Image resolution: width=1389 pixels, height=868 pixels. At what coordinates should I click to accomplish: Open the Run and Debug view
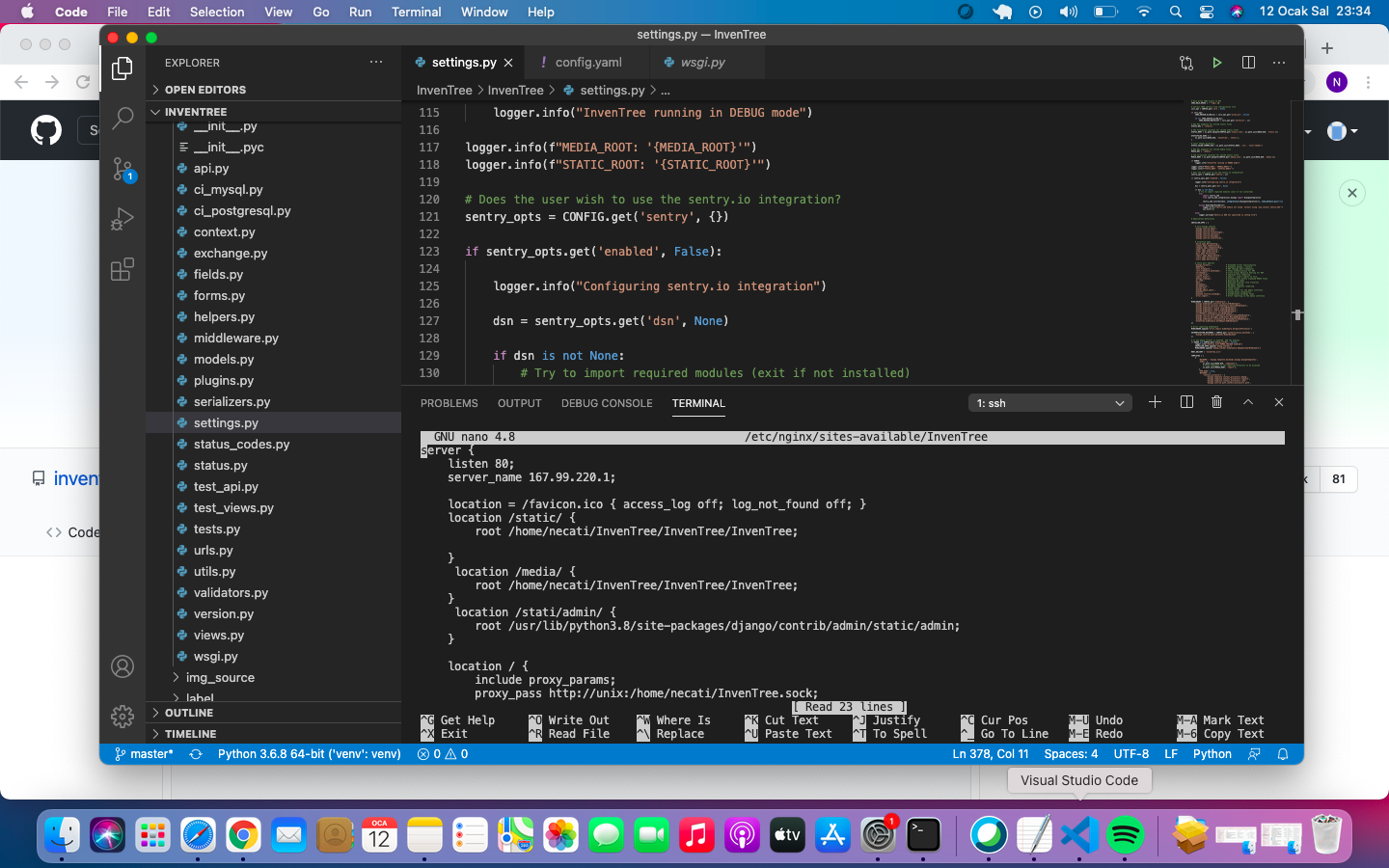point(122,219)
